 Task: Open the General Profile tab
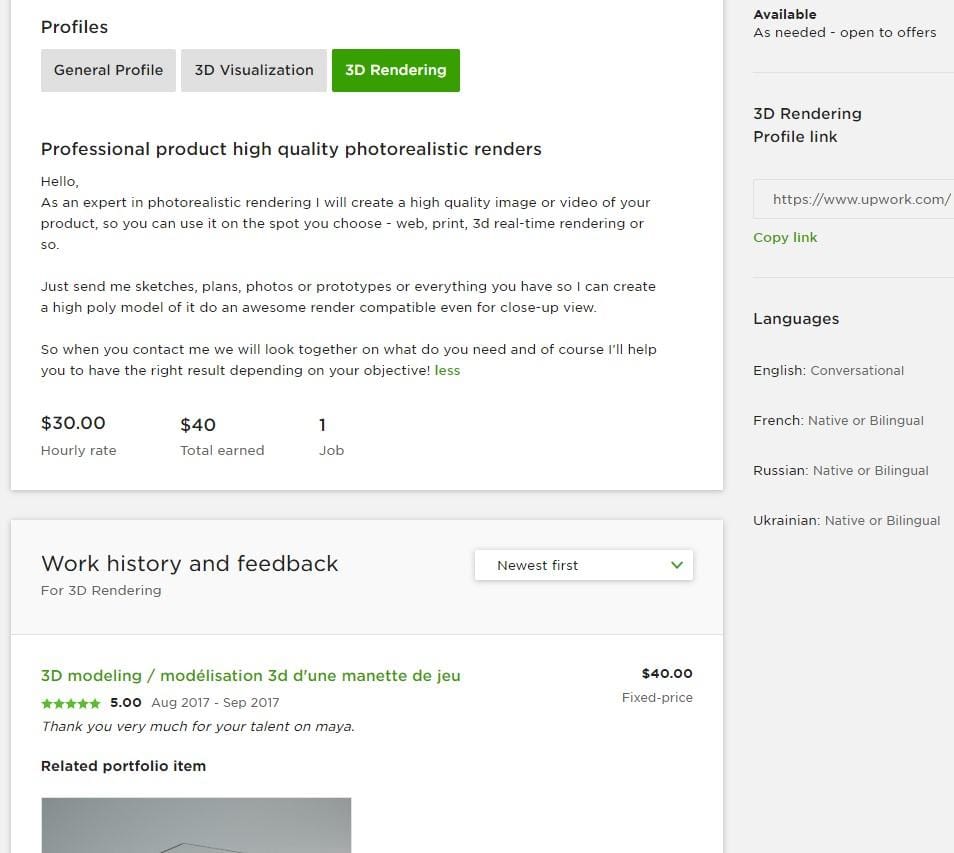tap(108, 70)
